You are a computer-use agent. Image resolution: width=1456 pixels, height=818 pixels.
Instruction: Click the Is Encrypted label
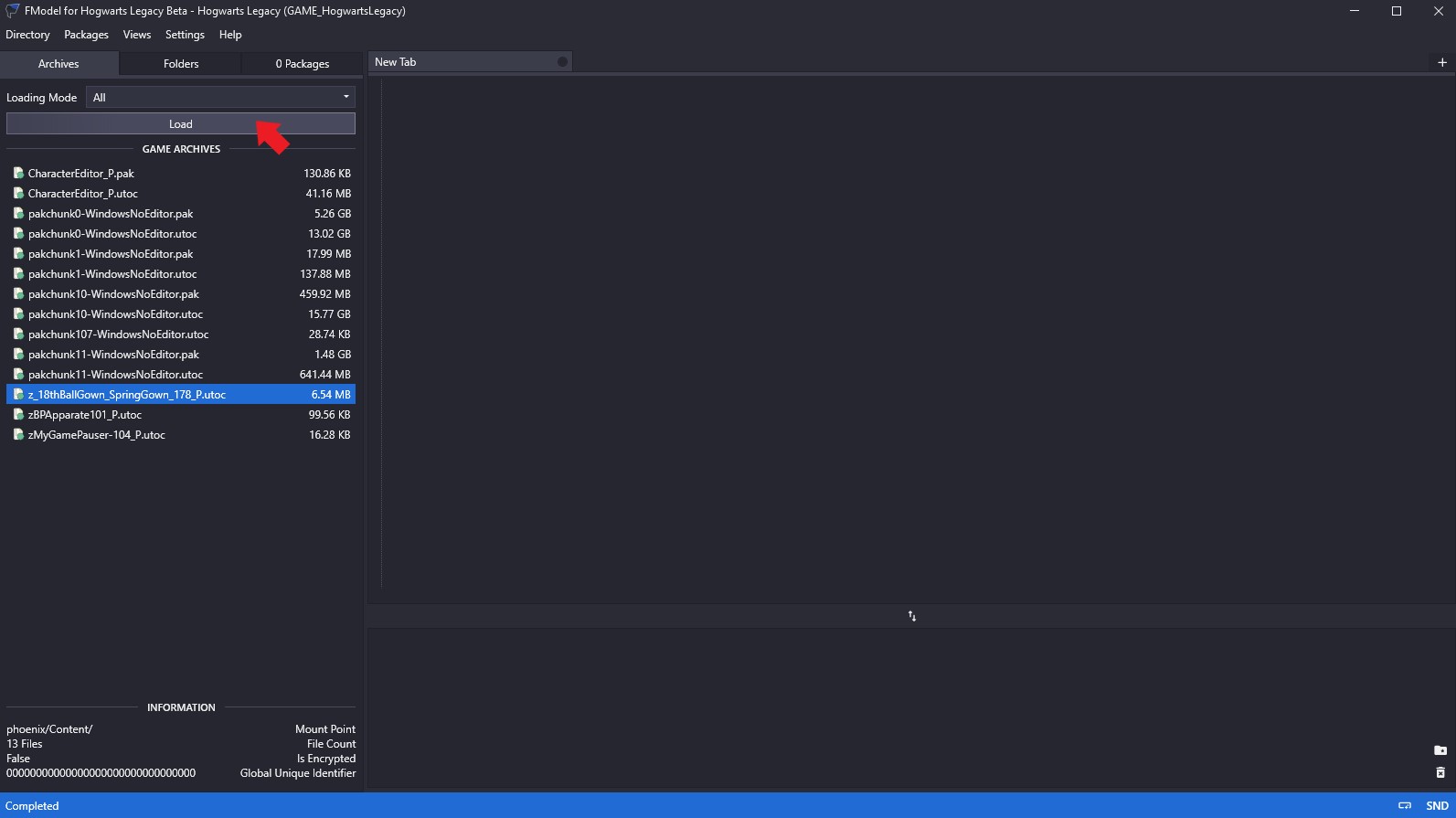click(326, 759)
